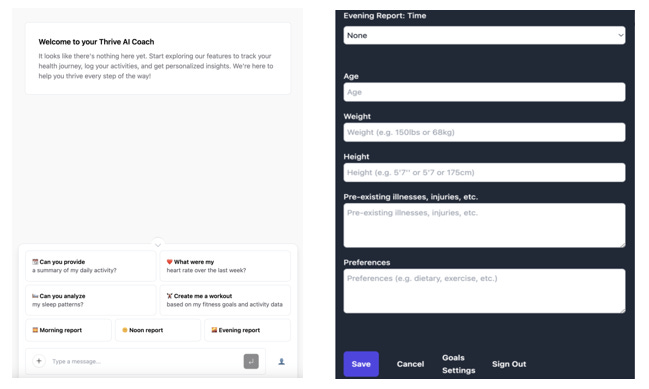Click the Pre-existing illnesses text area
This screenshot has height=389, width=649.
pos(484,226)
